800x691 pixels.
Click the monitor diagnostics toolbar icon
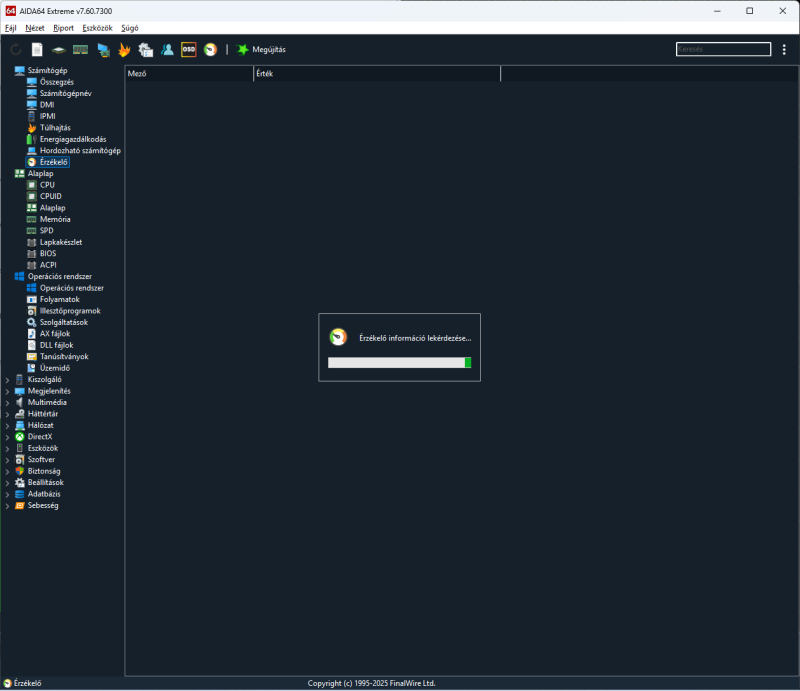tap(104, 50)
